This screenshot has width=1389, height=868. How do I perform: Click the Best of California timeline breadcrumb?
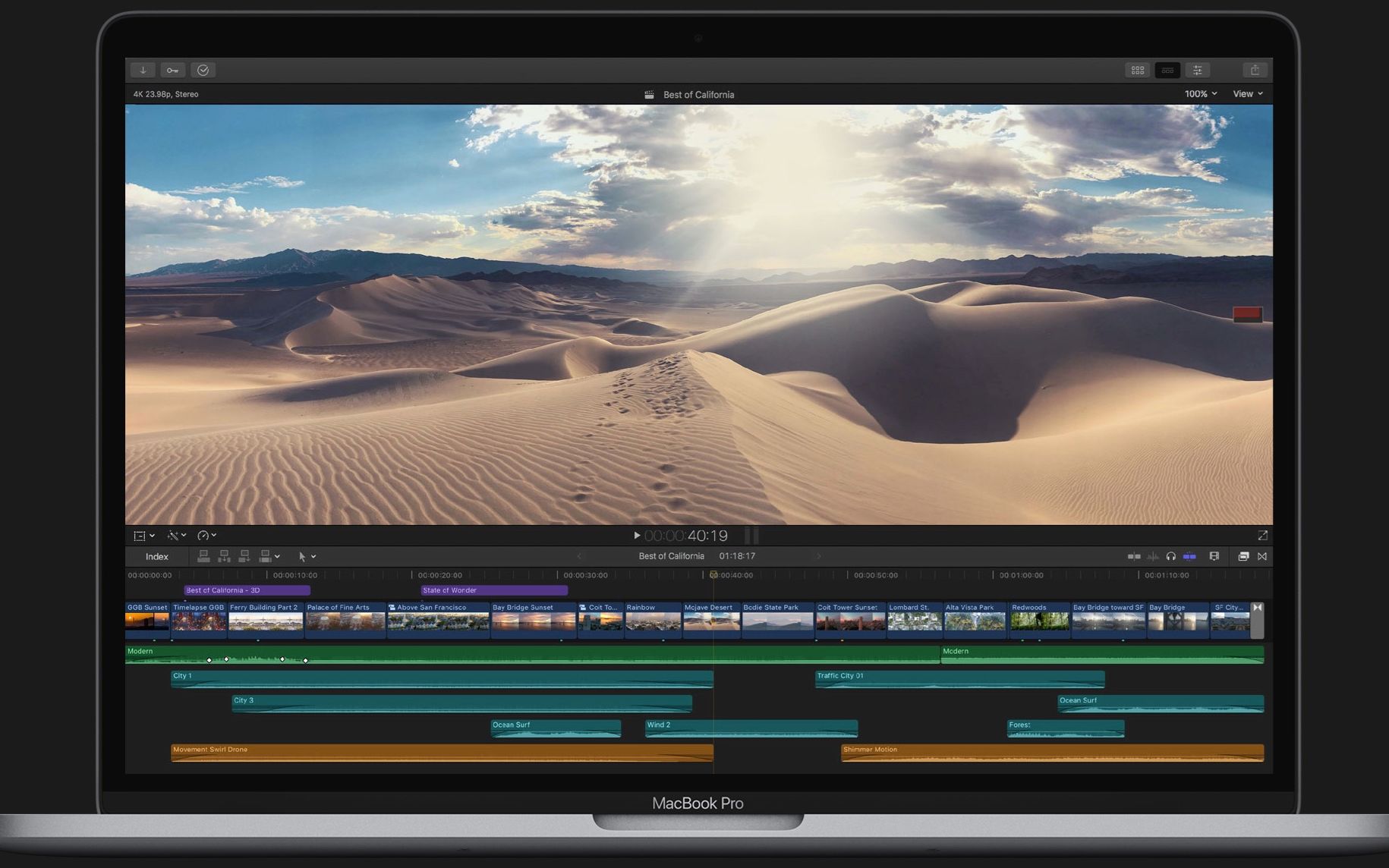click(x=671, y=556)
